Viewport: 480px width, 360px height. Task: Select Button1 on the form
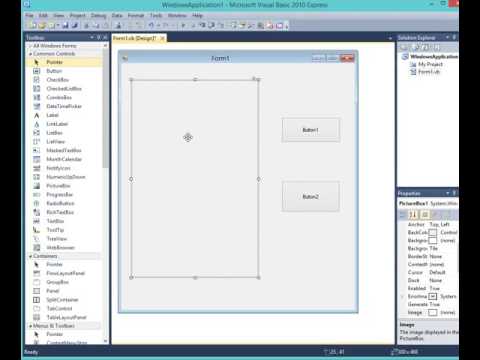click(x=311, y=130)
